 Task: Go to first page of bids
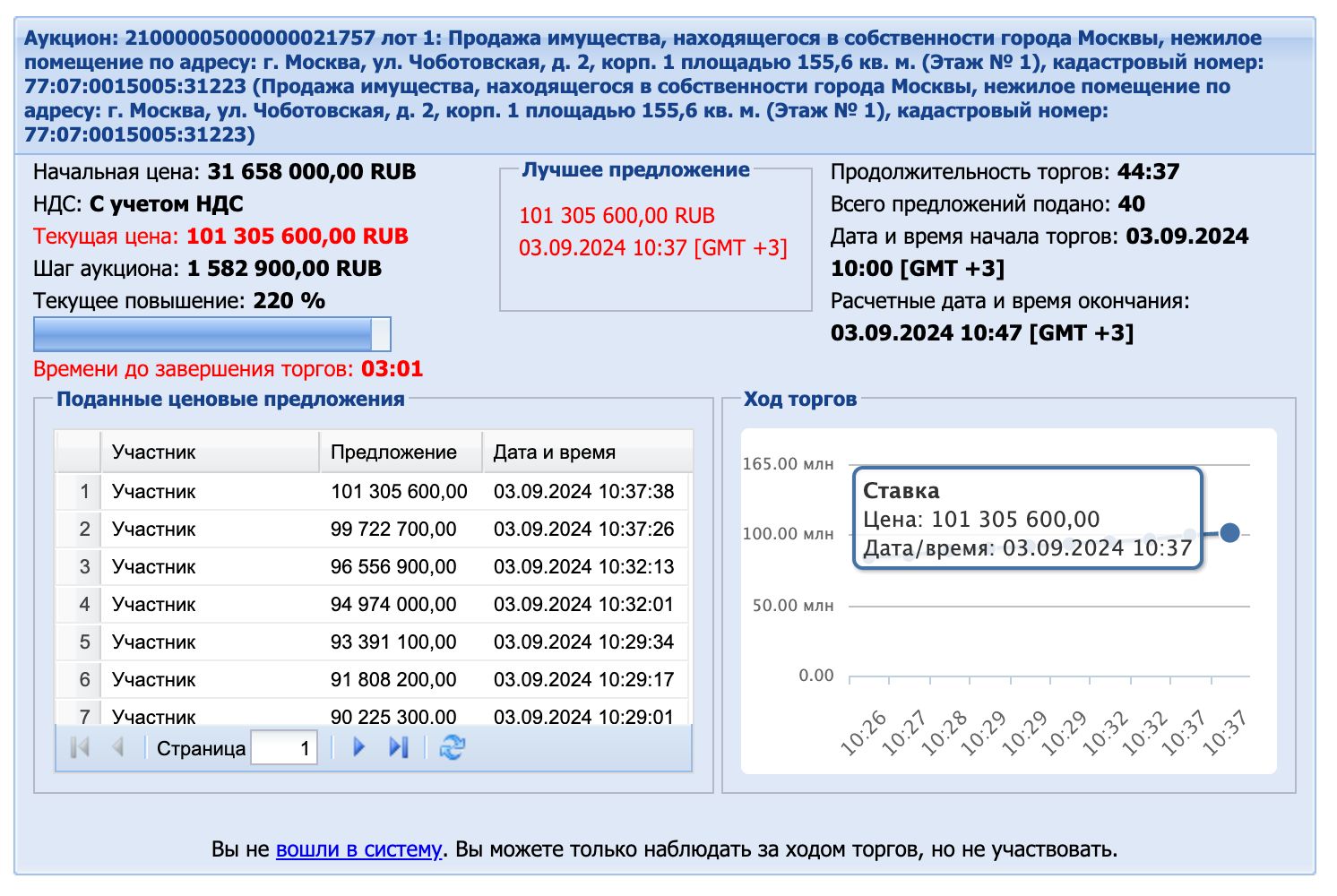[80, 747]
